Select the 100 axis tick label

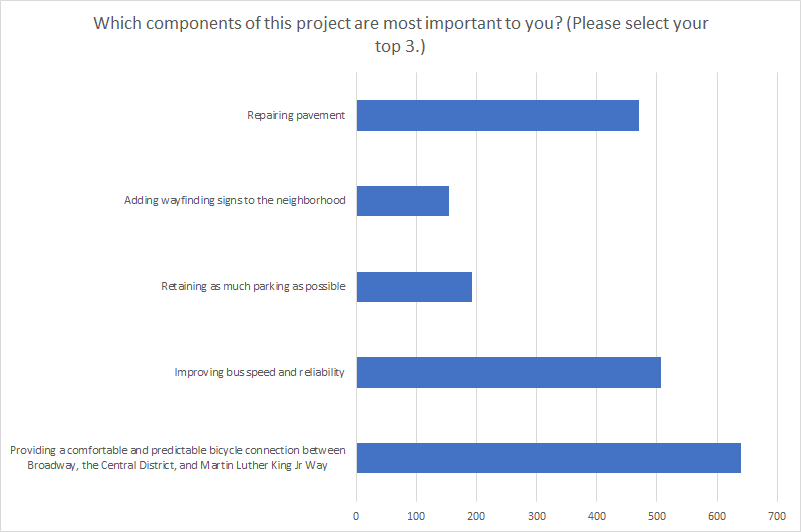click(416, 516)
